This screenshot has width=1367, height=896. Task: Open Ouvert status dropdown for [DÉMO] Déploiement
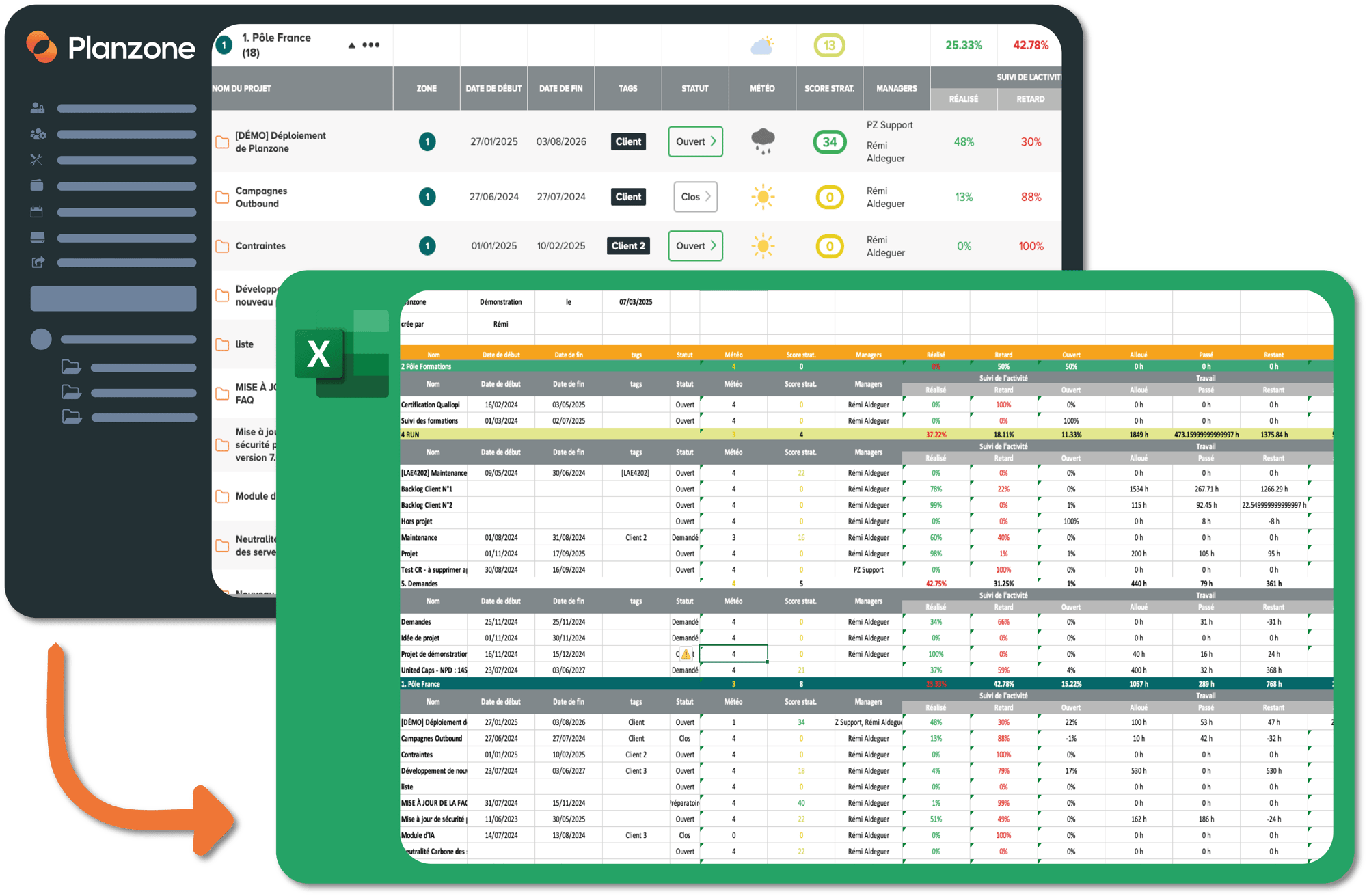[x=695, y=141]
